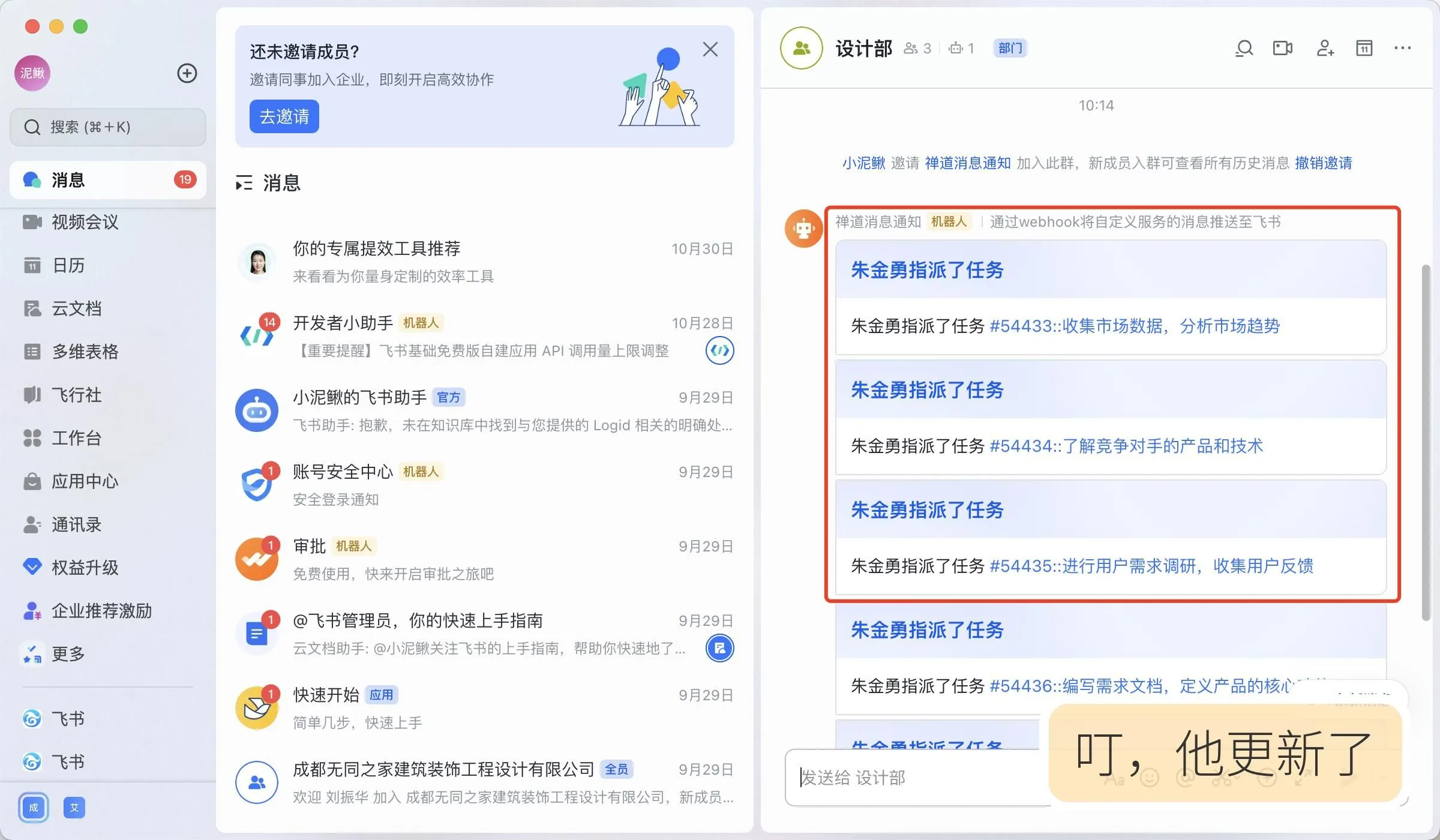Open the 小泥鳅的飞书助手 conversation
The width and height of the screenshot is (1440, 840).
pyautogui.click(x=485, y=411)
